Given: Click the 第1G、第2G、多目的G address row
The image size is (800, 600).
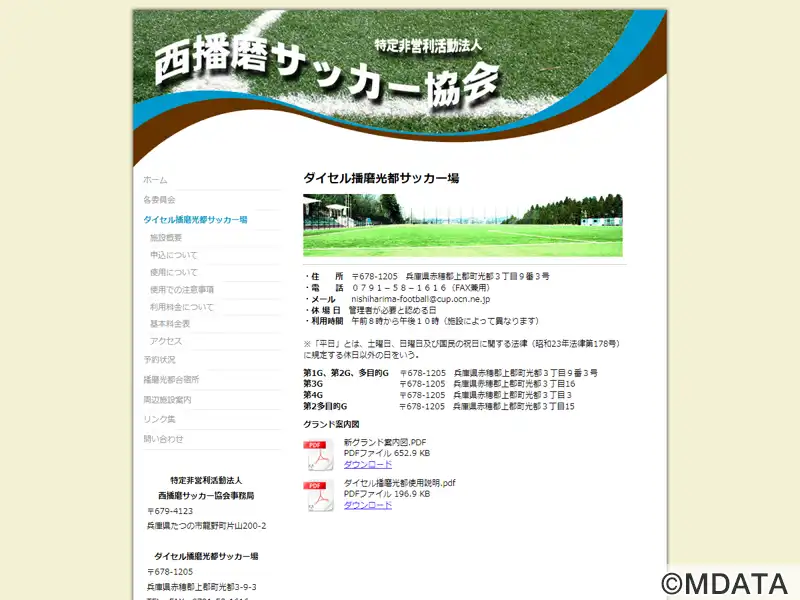Looking at the screenshot, I should 451,373.
